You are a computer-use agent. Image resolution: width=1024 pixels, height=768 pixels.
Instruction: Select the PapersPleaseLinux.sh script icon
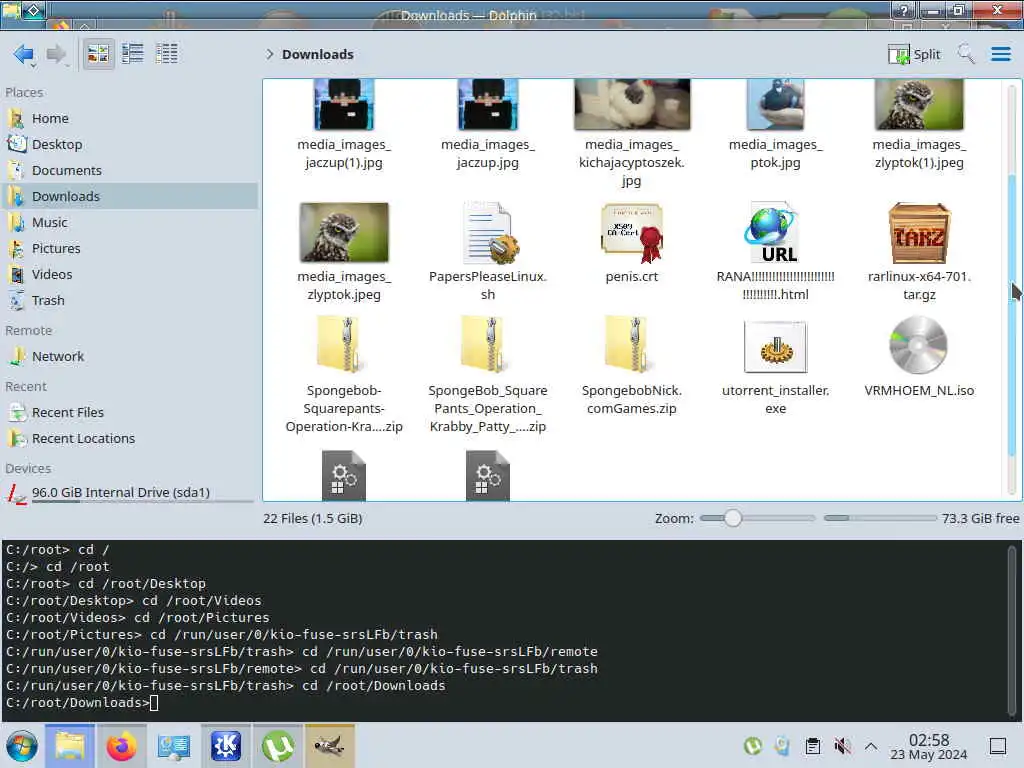coord(490,232)
